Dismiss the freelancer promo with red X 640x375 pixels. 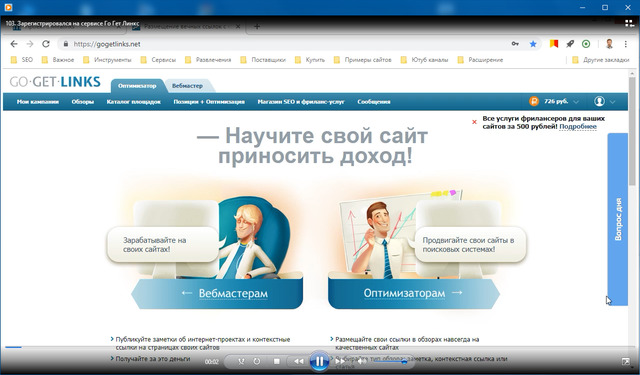click(474, 122)
